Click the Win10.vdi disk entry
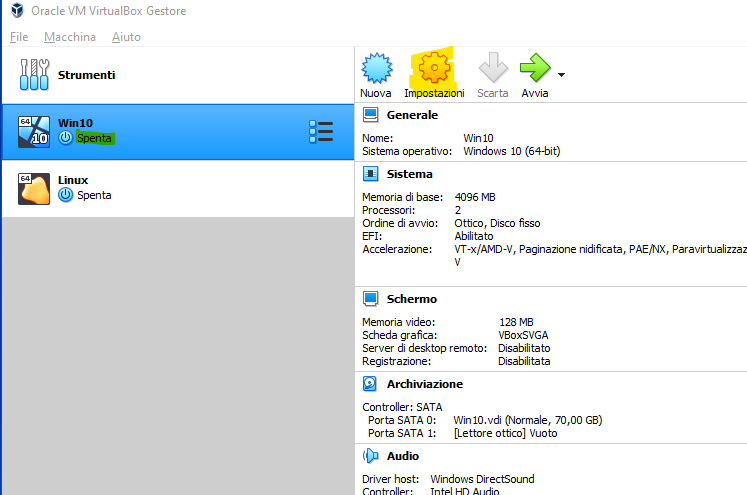The image size is (747, 495). (528, 420)
